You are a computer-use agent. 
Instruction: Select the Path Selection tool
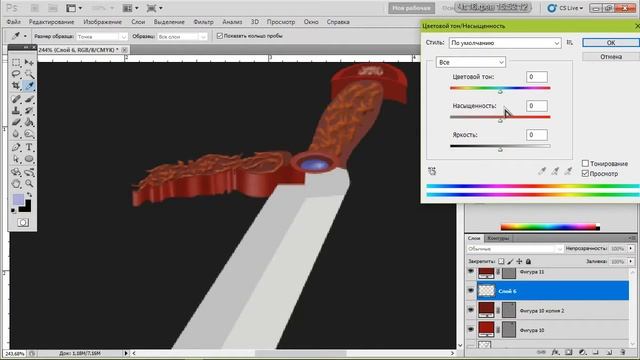[16, 159]
